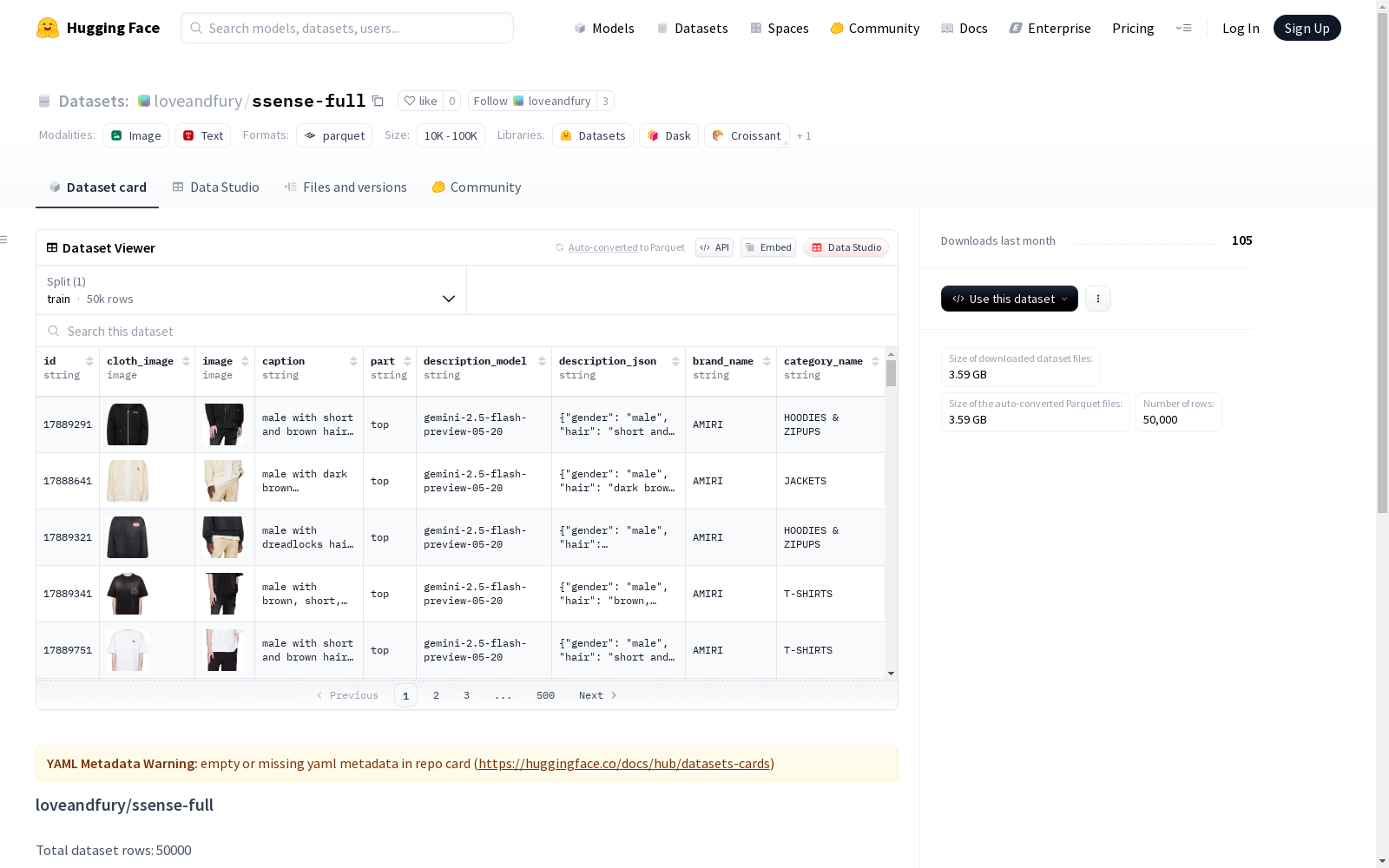Open Data Studio from the viewer header
Viewport: 1389px width, 868px height.
click(x=846, y=247)
